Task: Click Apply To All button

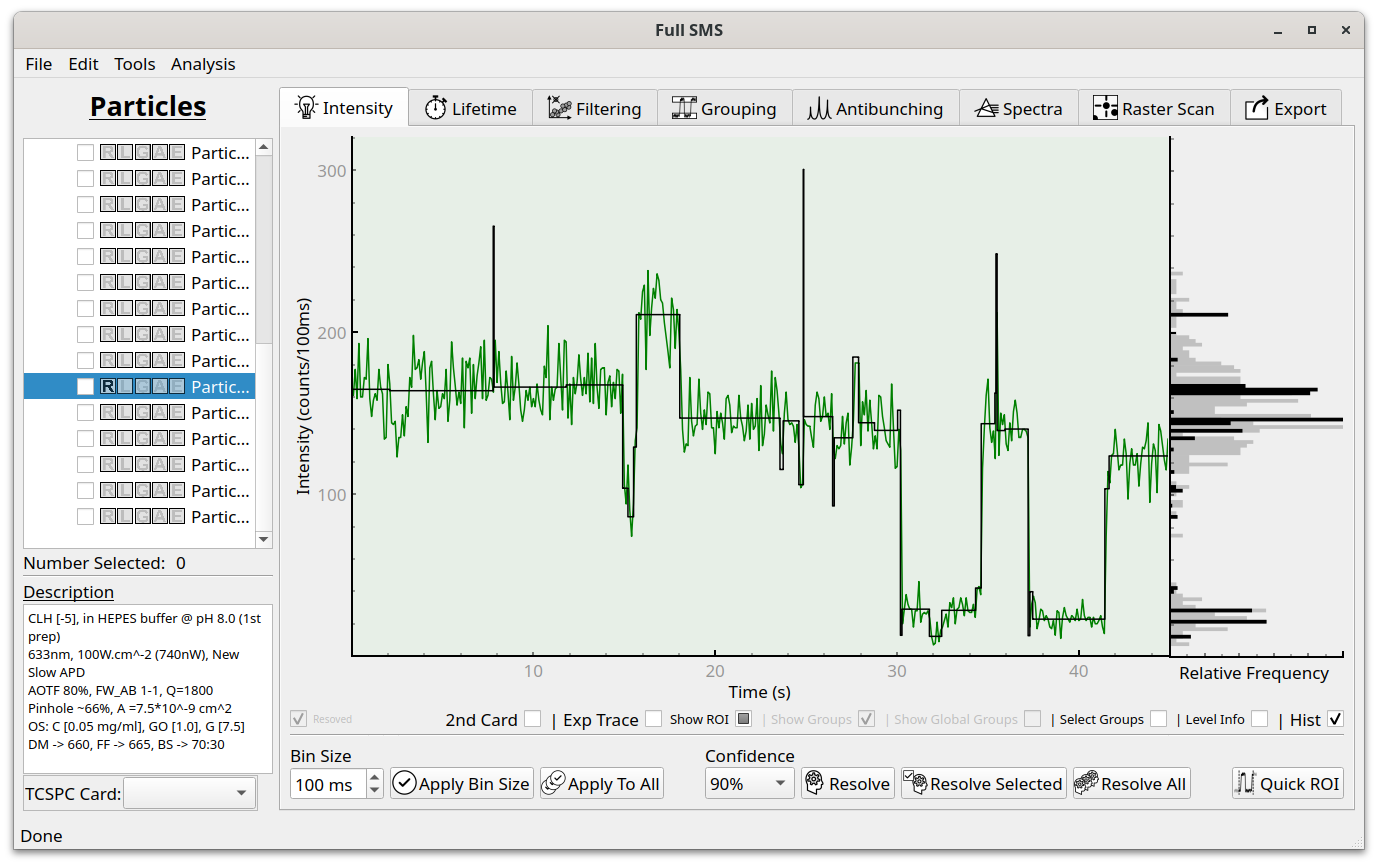Action: coord(601,784)
